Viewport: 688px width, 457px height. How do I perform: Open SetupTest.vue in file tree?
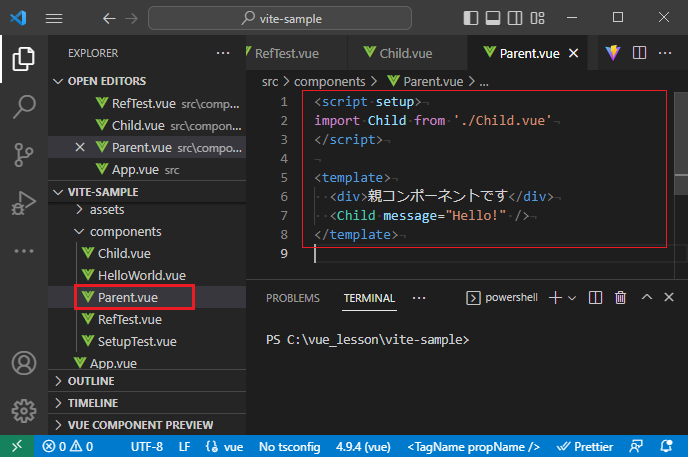[x=147, y=341]
